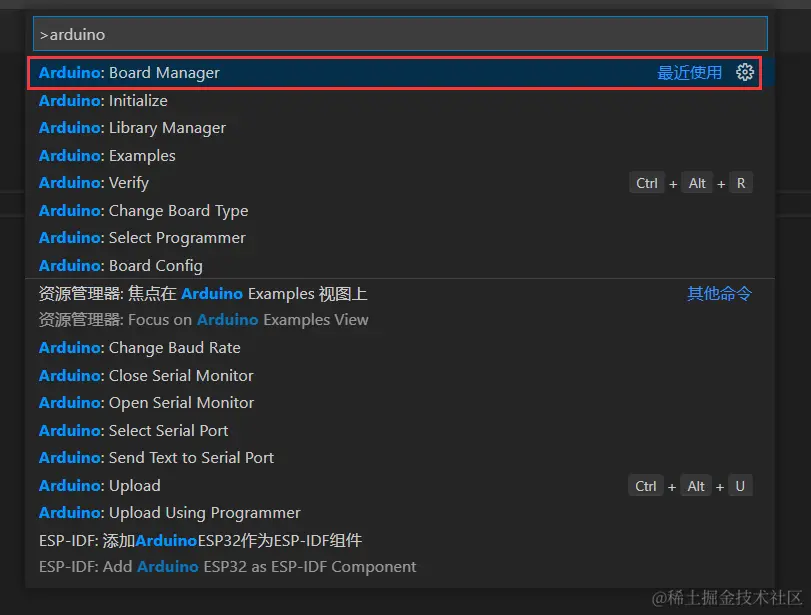Click the 其他命令 label
The height and width of the screenshot is (615, 811).
[719, 294]
